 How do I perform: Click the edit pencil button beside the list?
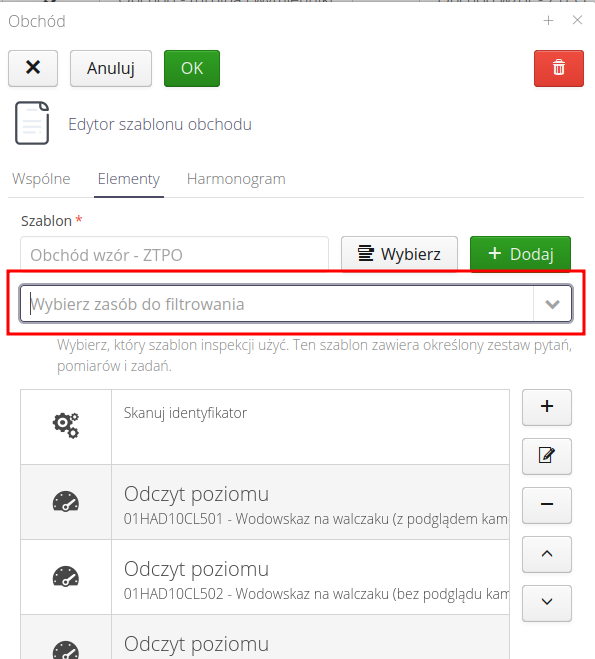547,456
